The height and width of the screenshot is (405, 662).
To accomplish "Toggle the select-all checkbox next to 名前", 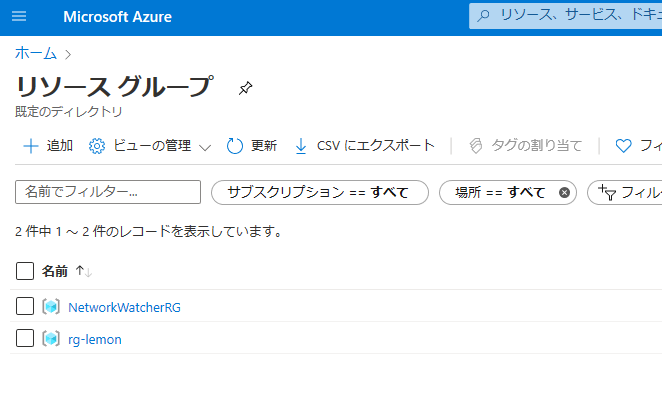I will (25, 271).
